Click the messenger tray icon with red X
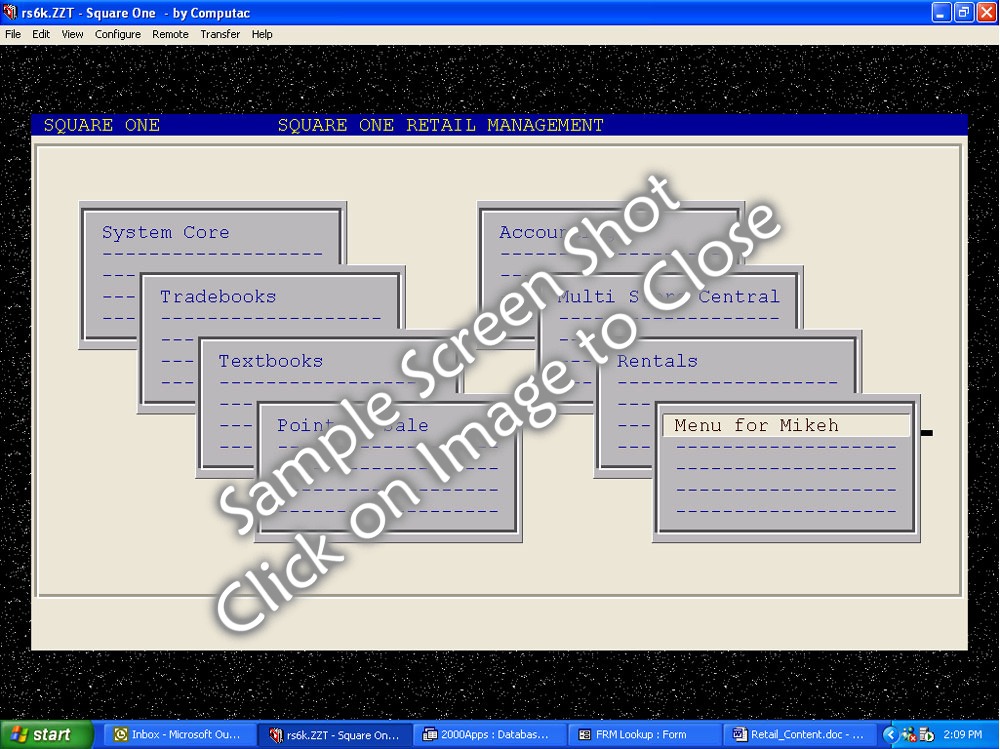The height and width of the screenshot is (749, 1000). point(908,735)
